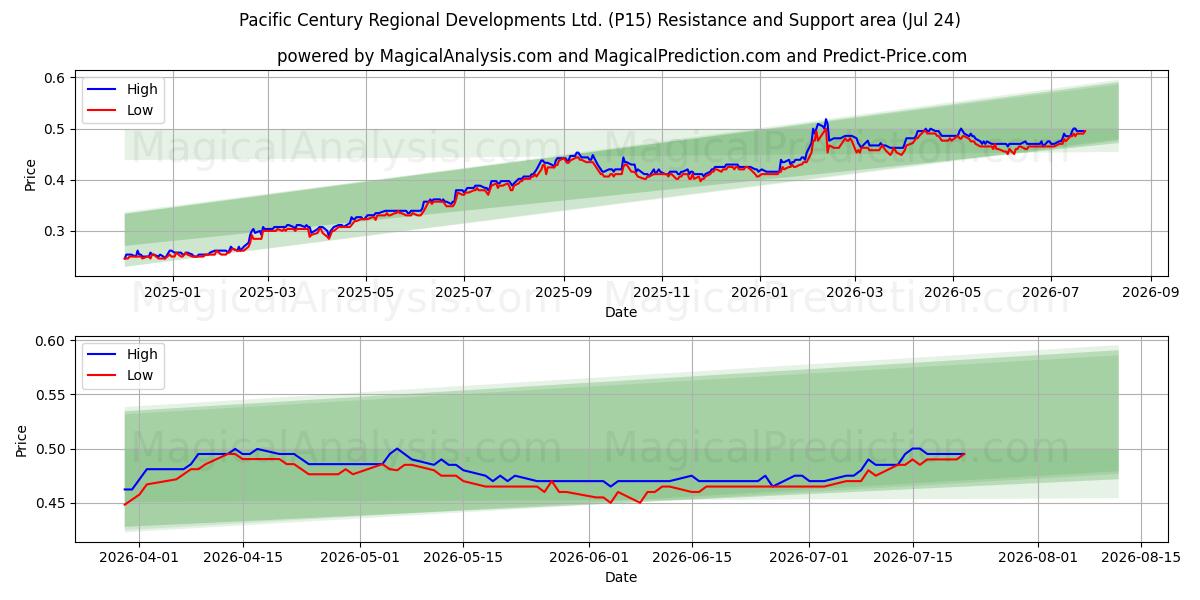Click the 0.60 y-axis tick in bottom chart
Image resolution: width=1200 pixels, height=600 pixels.
click(52, 341)
